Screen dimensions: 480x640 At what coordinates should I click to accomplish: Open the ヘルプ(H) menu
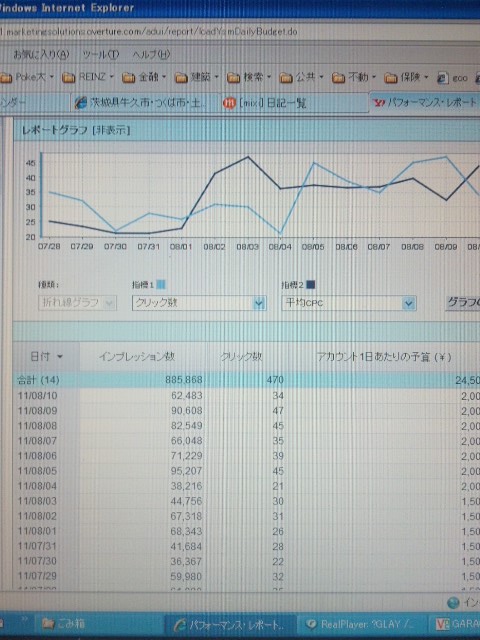coord(151,54)
